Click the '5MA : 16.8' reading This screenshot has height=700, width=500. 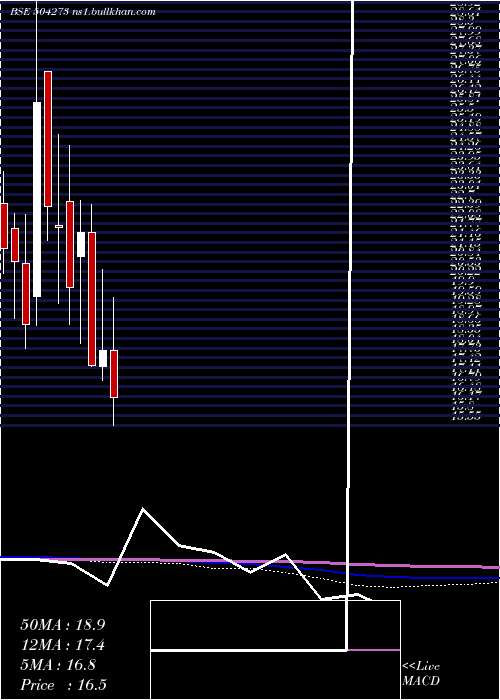58,665
